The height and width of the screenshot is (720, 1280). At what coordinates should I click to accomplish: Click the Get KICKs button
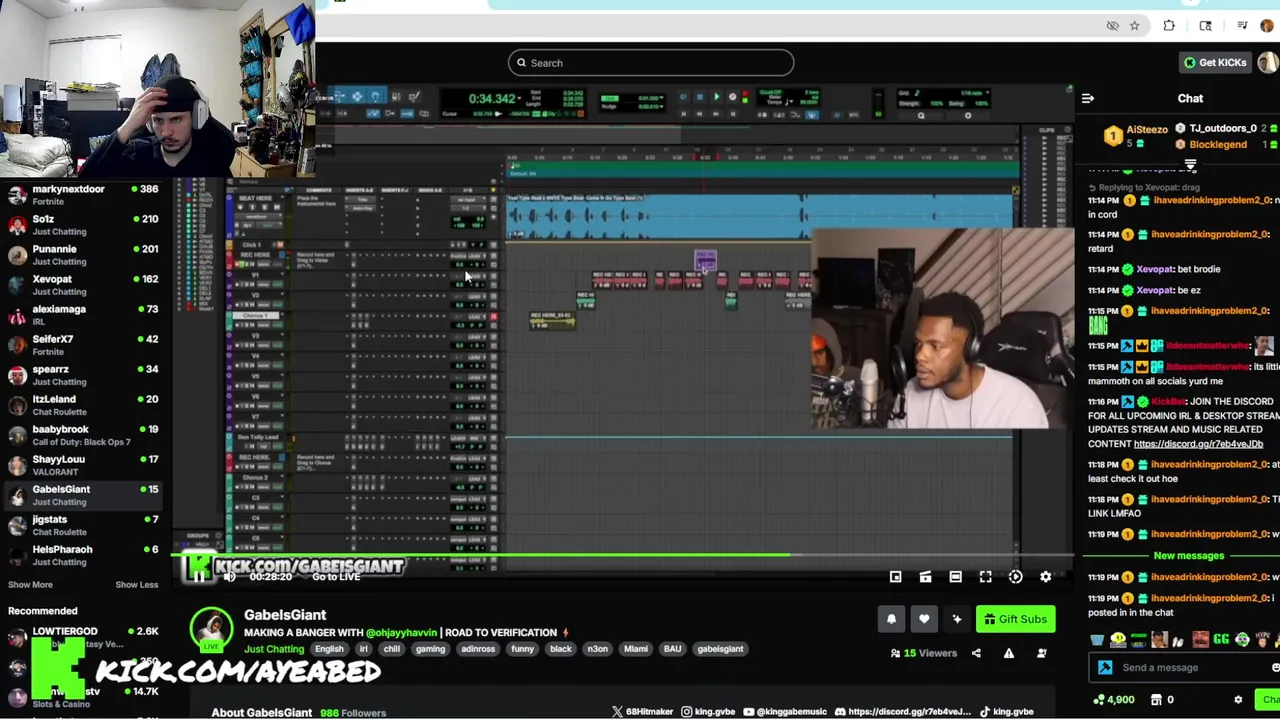coord(1215,62)
